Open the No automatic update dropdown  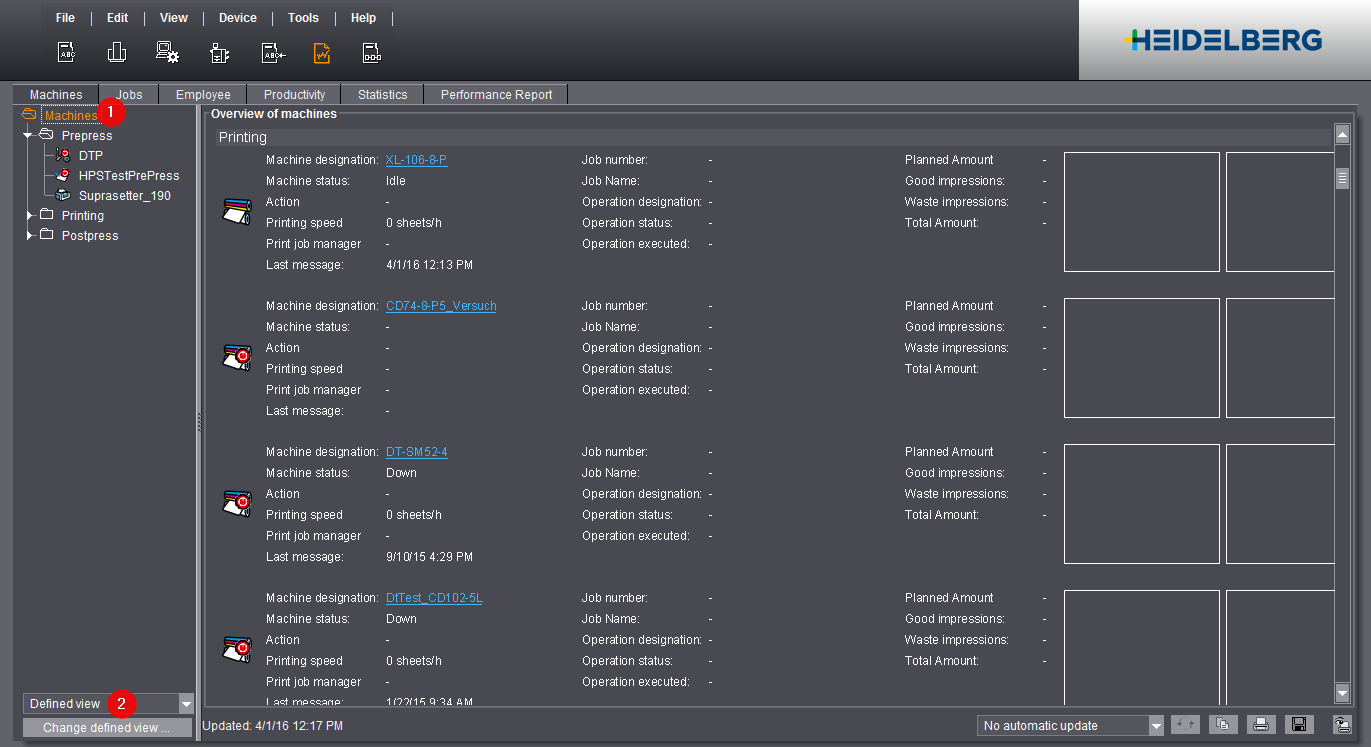pos(1156,726)
